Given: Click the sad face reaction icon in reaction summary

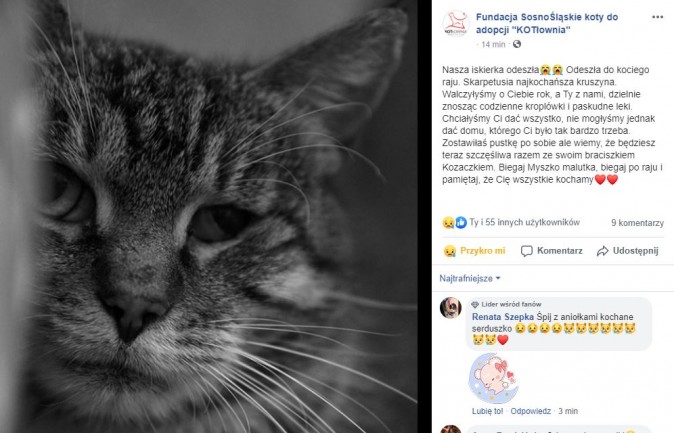Looking at the screenshot, I should 448,222.
